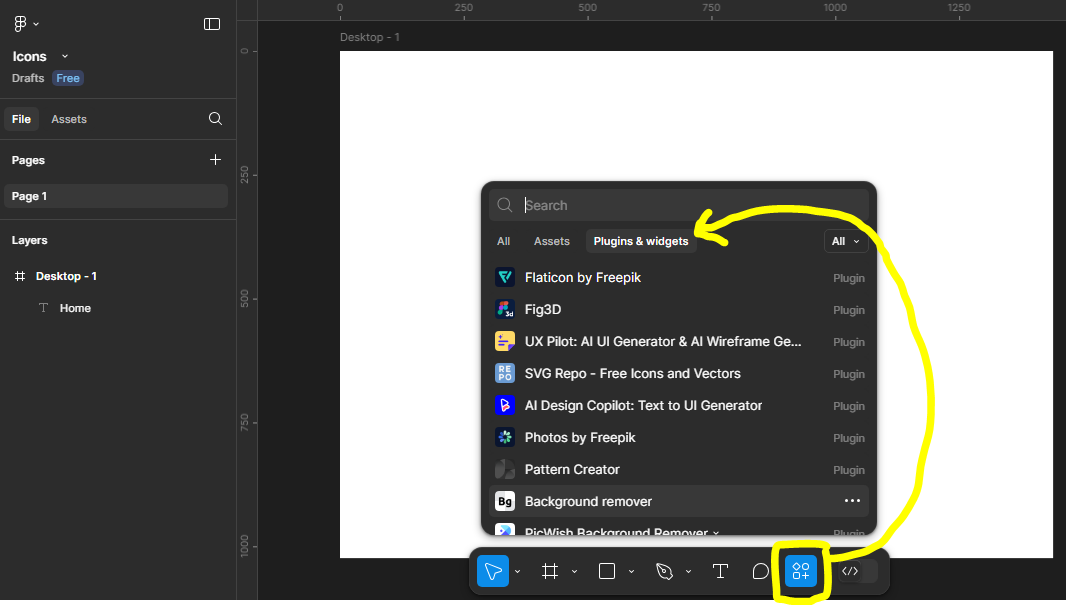Select the Plugins & widgets filter tab
The height and width of the screenshot is (605, 1066).
[x=640, y=241]
